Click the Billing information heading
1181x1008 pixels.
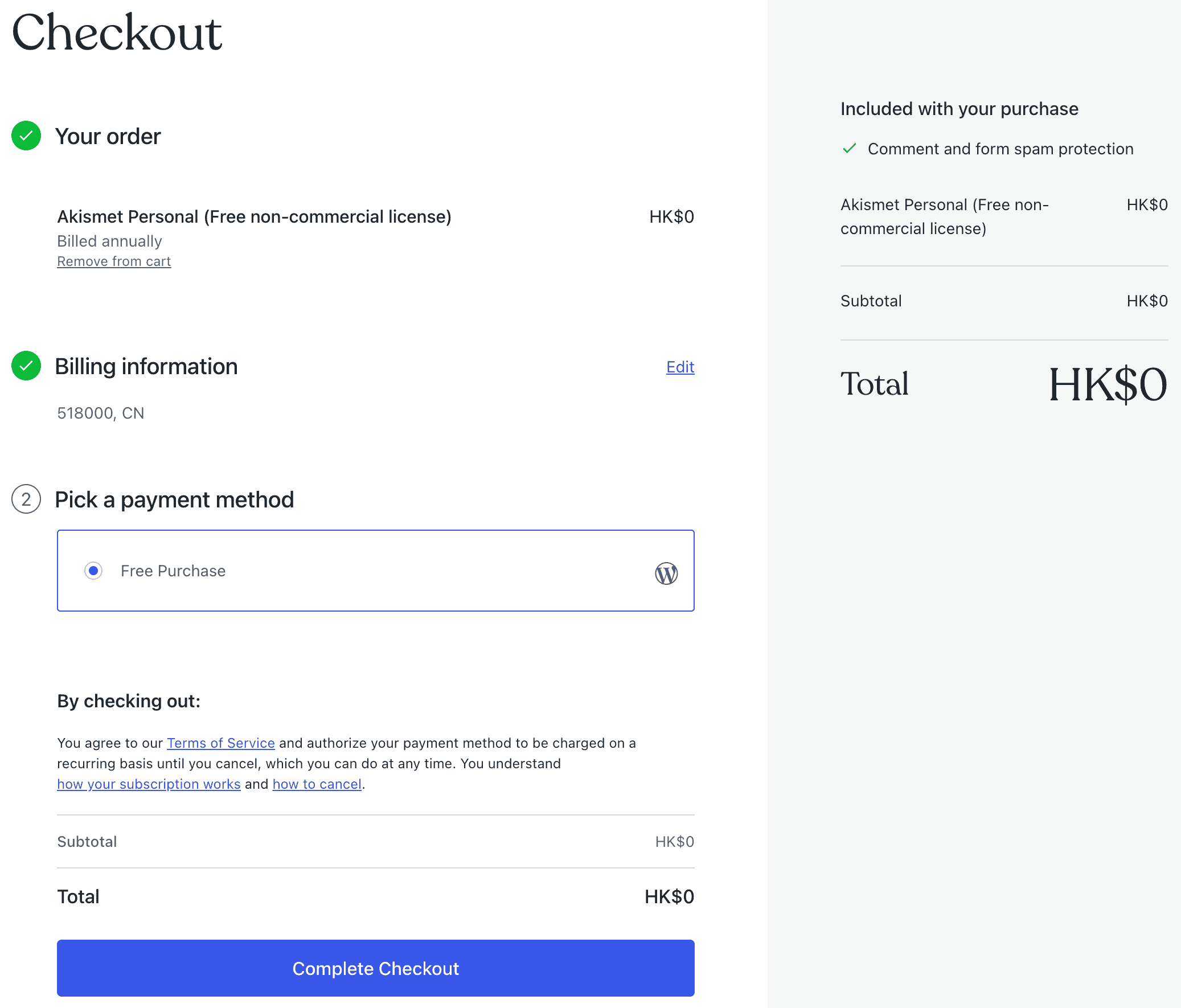tap(146, 367)
